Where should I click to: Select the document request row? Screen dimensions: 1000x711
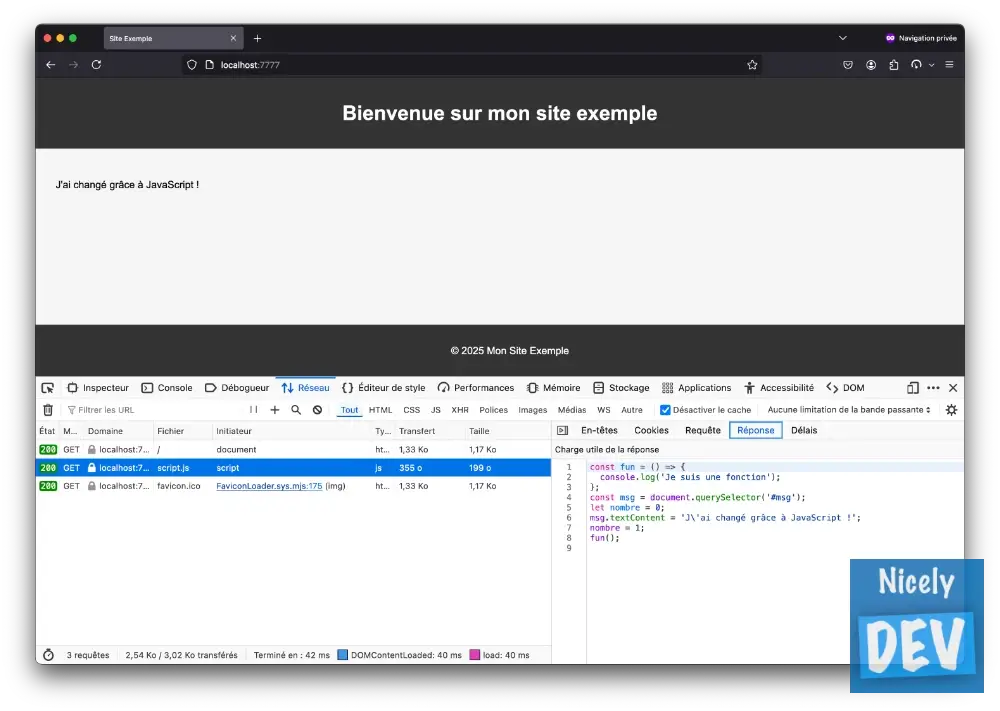click(x=293, y=450)
